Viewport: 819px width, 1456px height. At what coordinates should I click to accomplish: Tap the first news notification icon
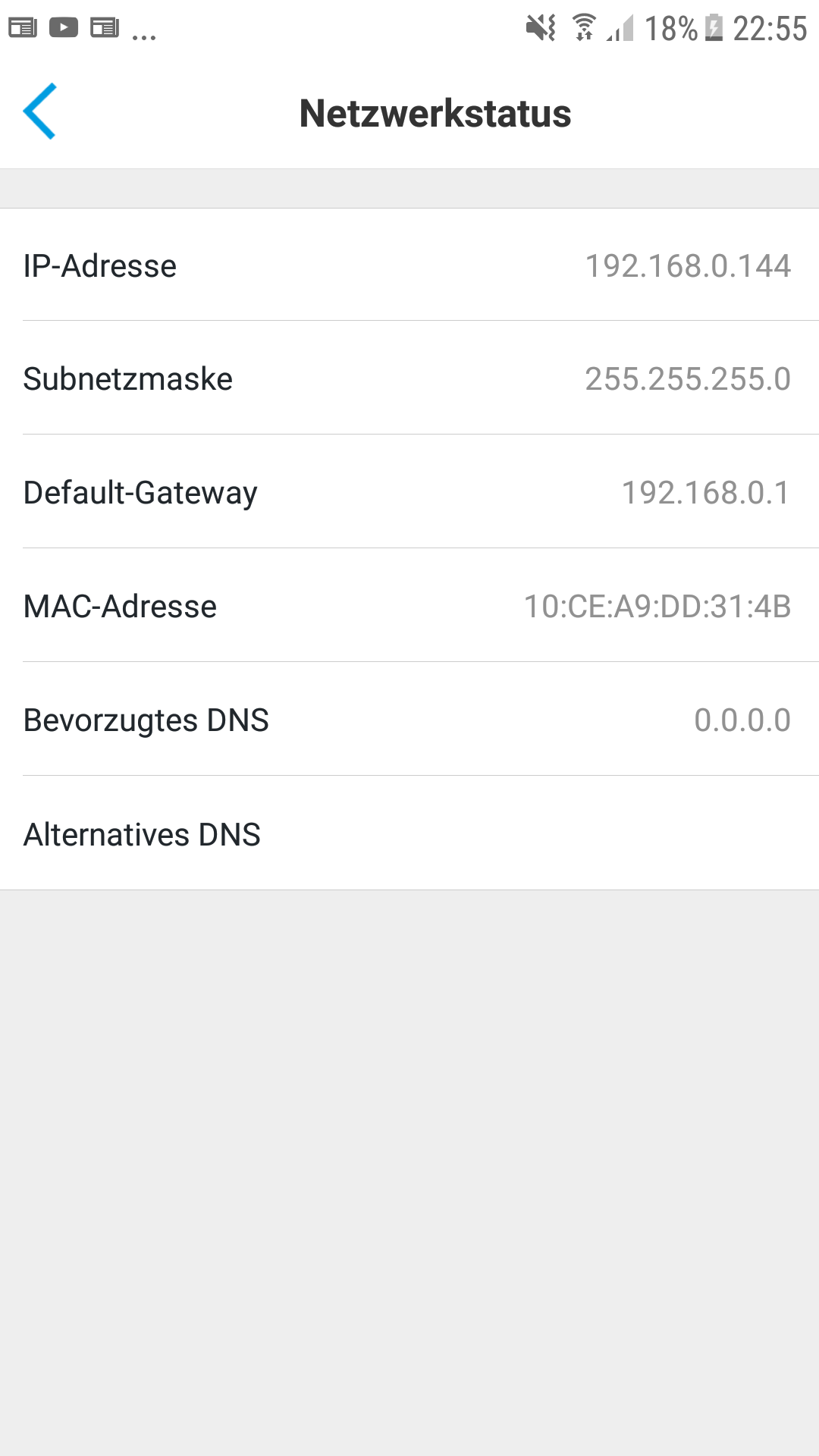(23, 29)
